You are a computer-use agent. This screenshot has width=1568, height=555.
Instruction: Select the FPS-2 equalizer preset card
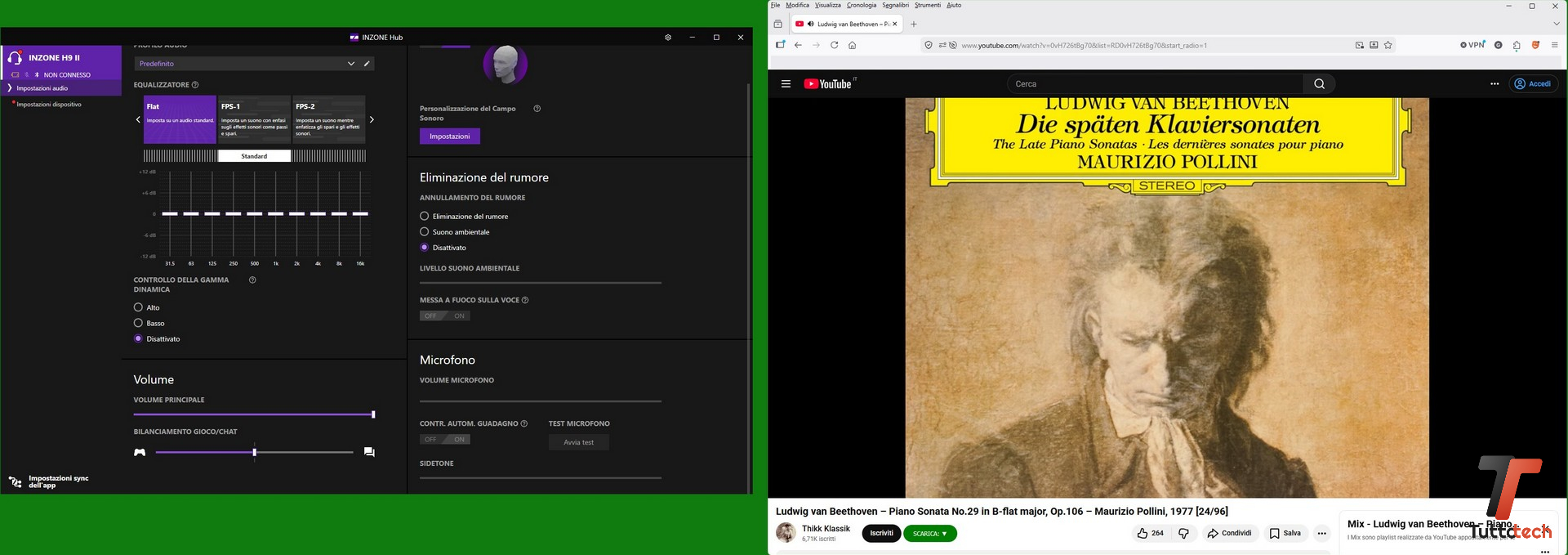[x=328, y=119]
